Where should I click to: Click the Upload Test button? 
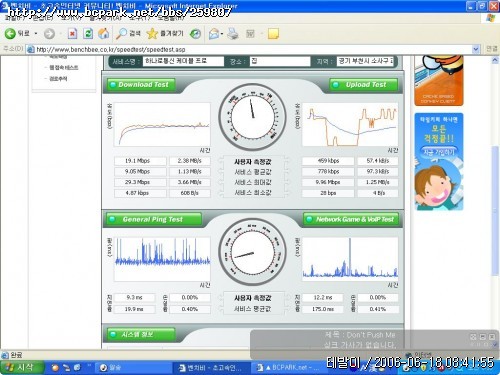[364, 85]
